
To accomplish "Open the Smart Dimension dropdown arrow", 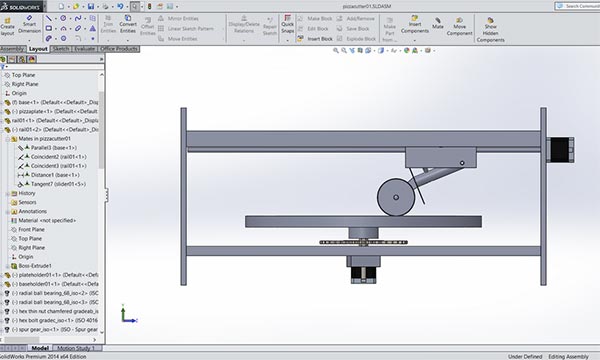I will pos(29,40).
